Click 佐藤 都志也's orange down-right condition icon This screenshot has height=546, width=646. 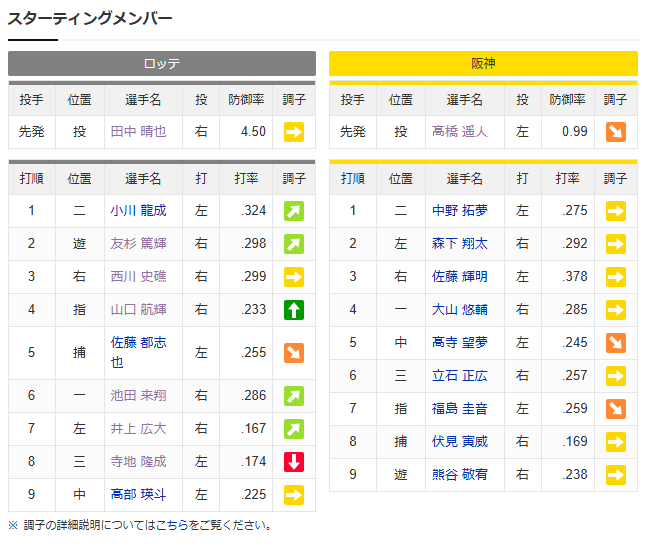[x=294, y=353]
